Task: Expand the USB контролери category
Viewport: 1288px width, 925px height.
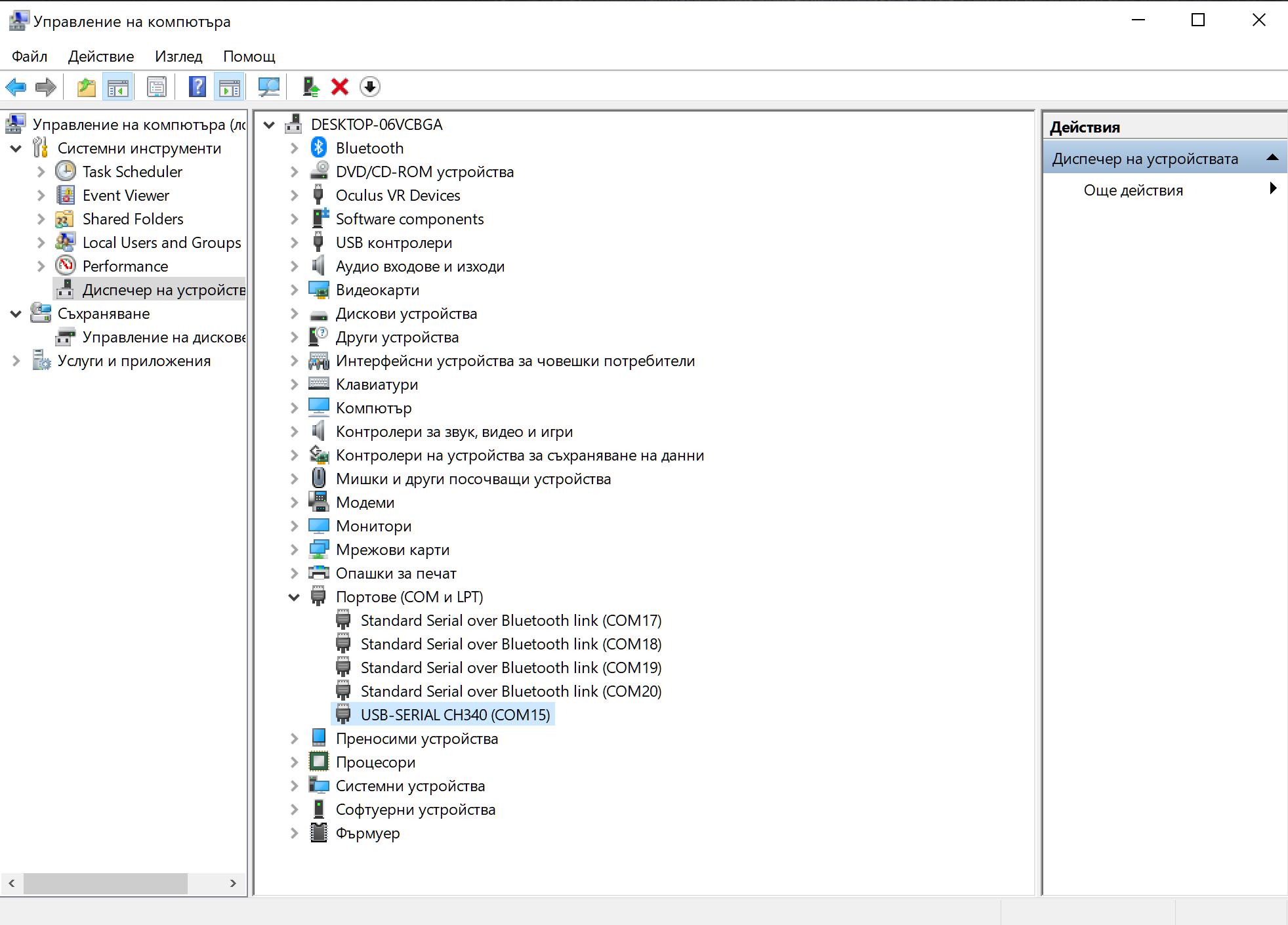Action: (294, 243)
